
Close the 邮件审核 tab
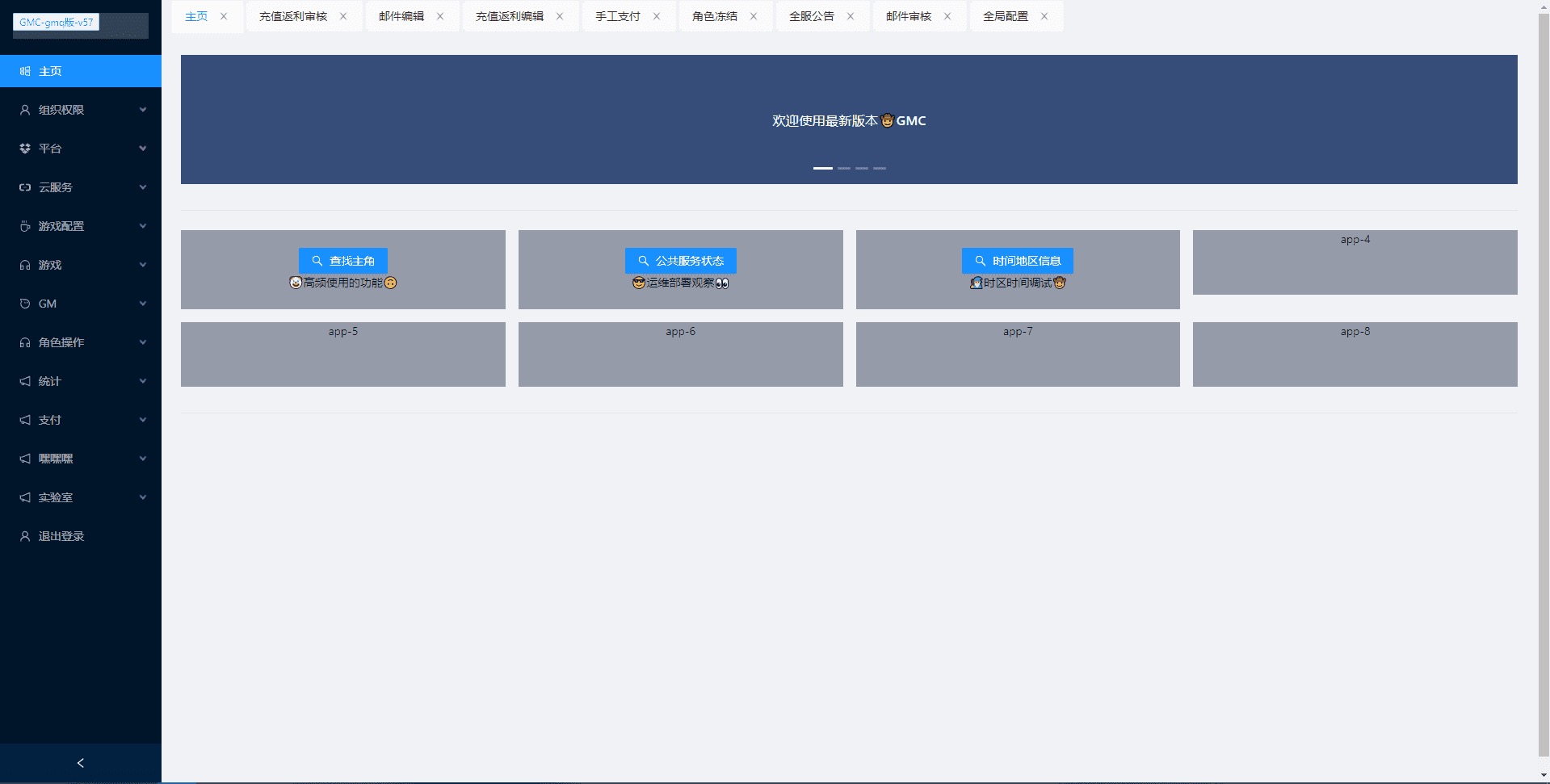(947, 16)
